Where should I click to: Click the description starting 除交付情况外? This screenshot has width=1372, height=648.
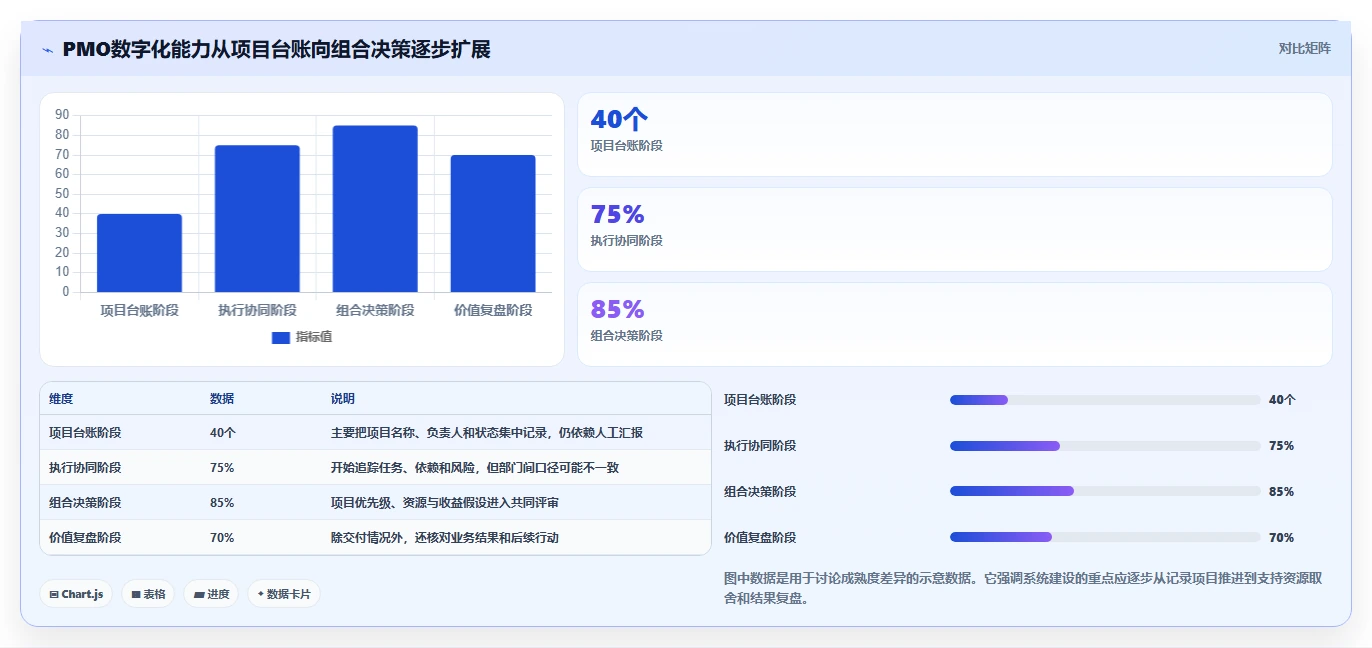[445, 538]
